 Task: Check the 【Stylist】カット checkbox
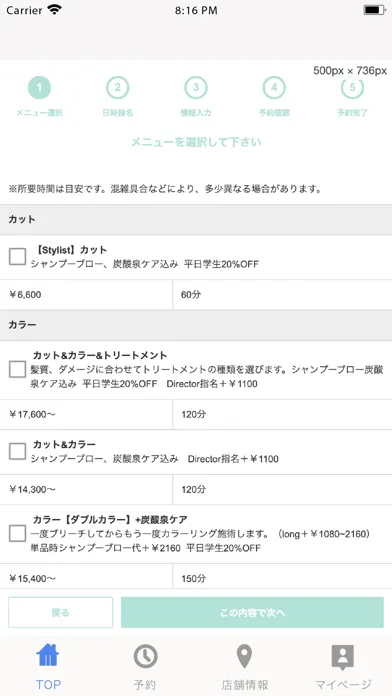(x=17, y=257)
